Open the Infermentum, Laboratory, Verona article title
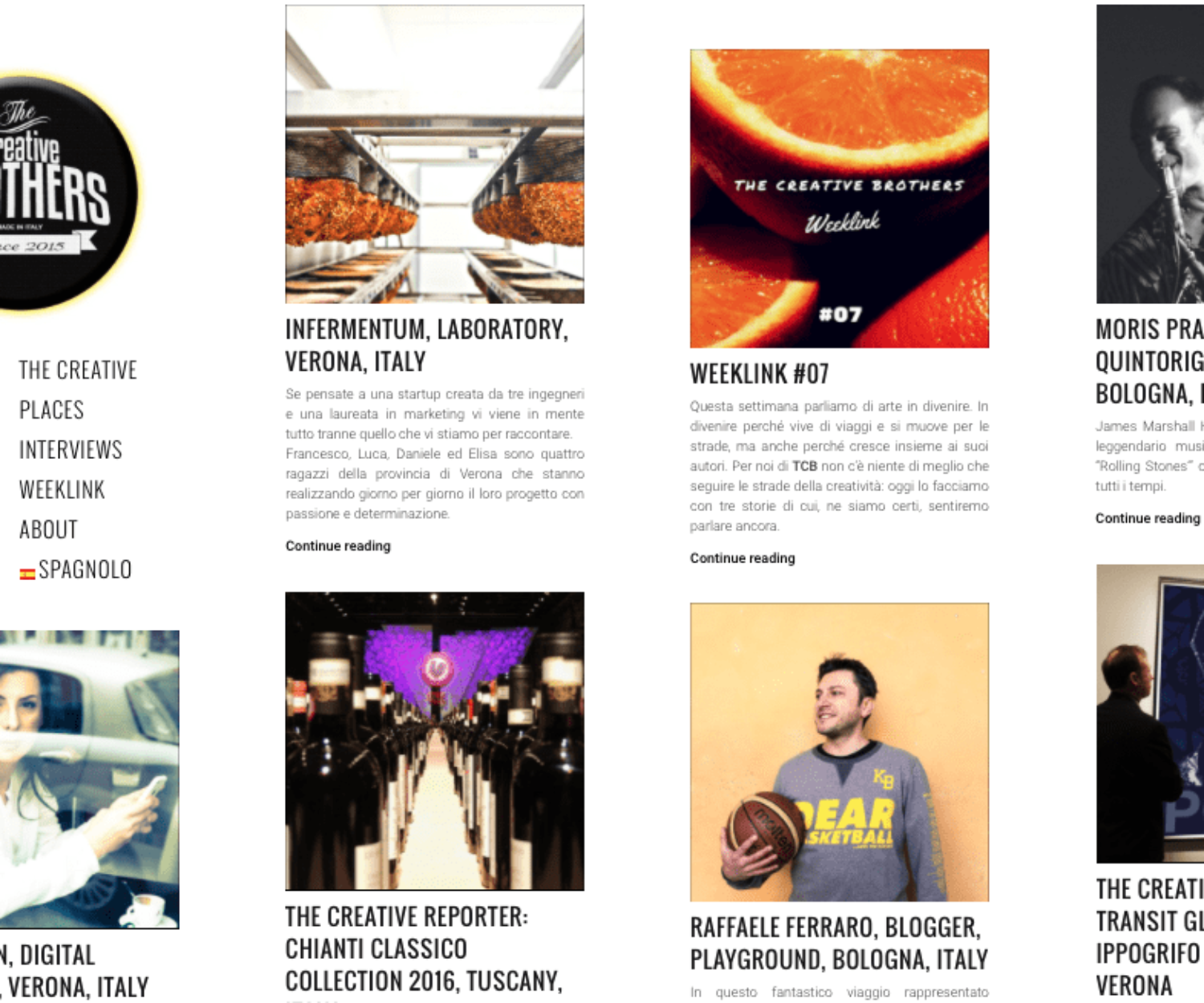 click(427, 345)
